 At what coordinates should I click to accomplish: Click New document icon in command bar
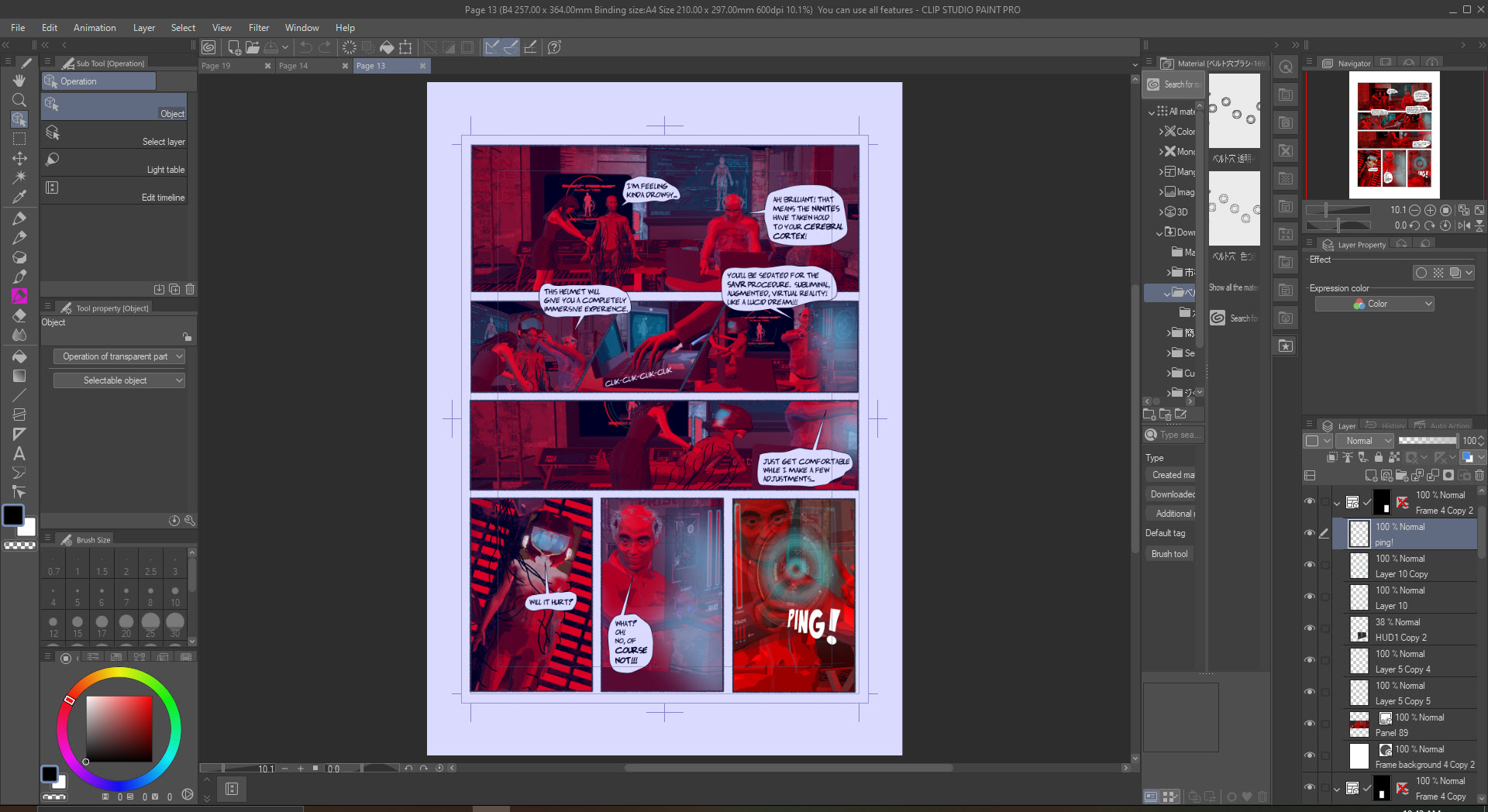[x=234, y=47]
